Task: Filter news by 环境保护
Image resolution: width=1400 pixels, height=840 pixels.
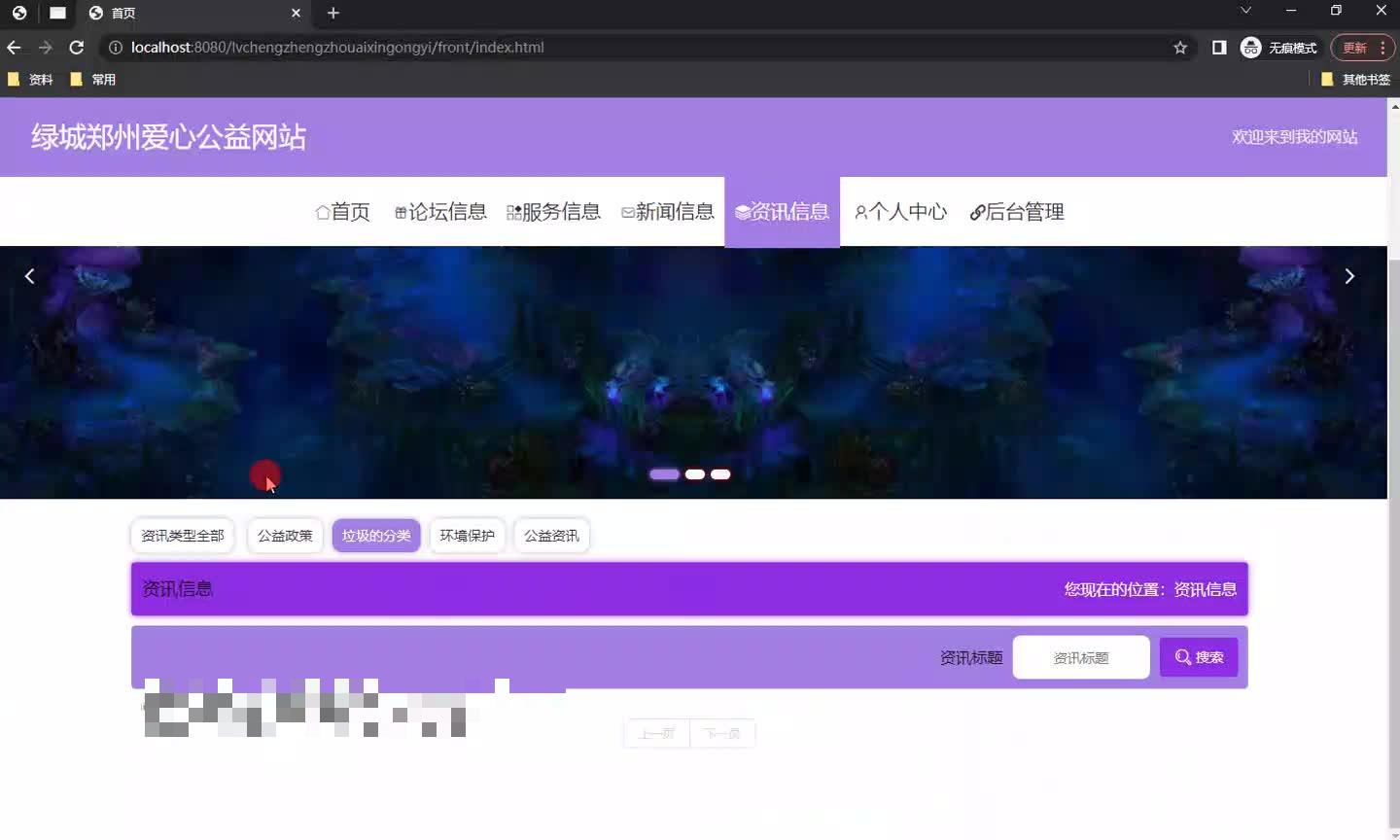Action: tap(468, 536)
